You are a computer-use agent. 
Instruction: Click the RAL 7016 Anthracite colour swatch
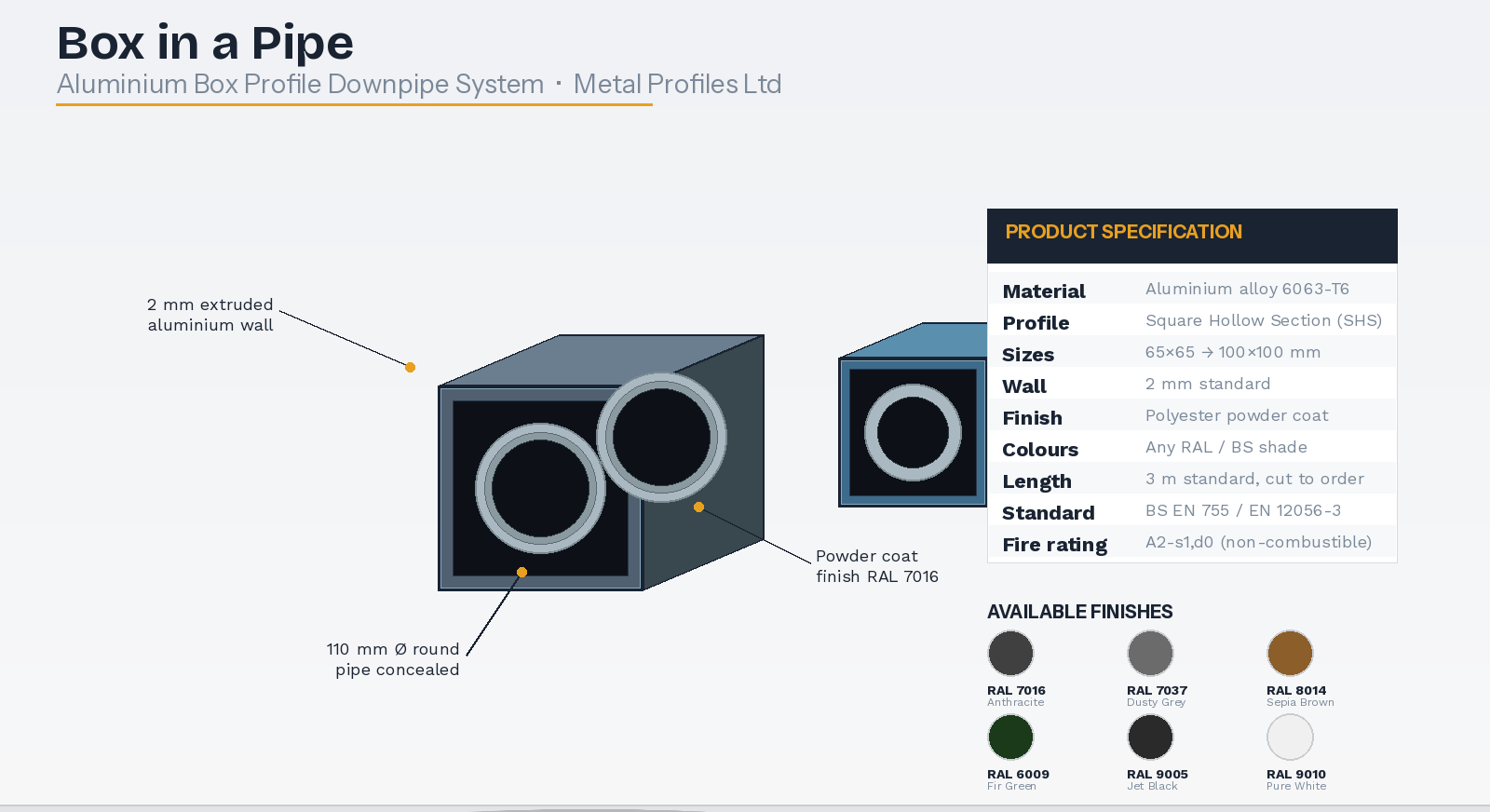tap(1010, 653)
